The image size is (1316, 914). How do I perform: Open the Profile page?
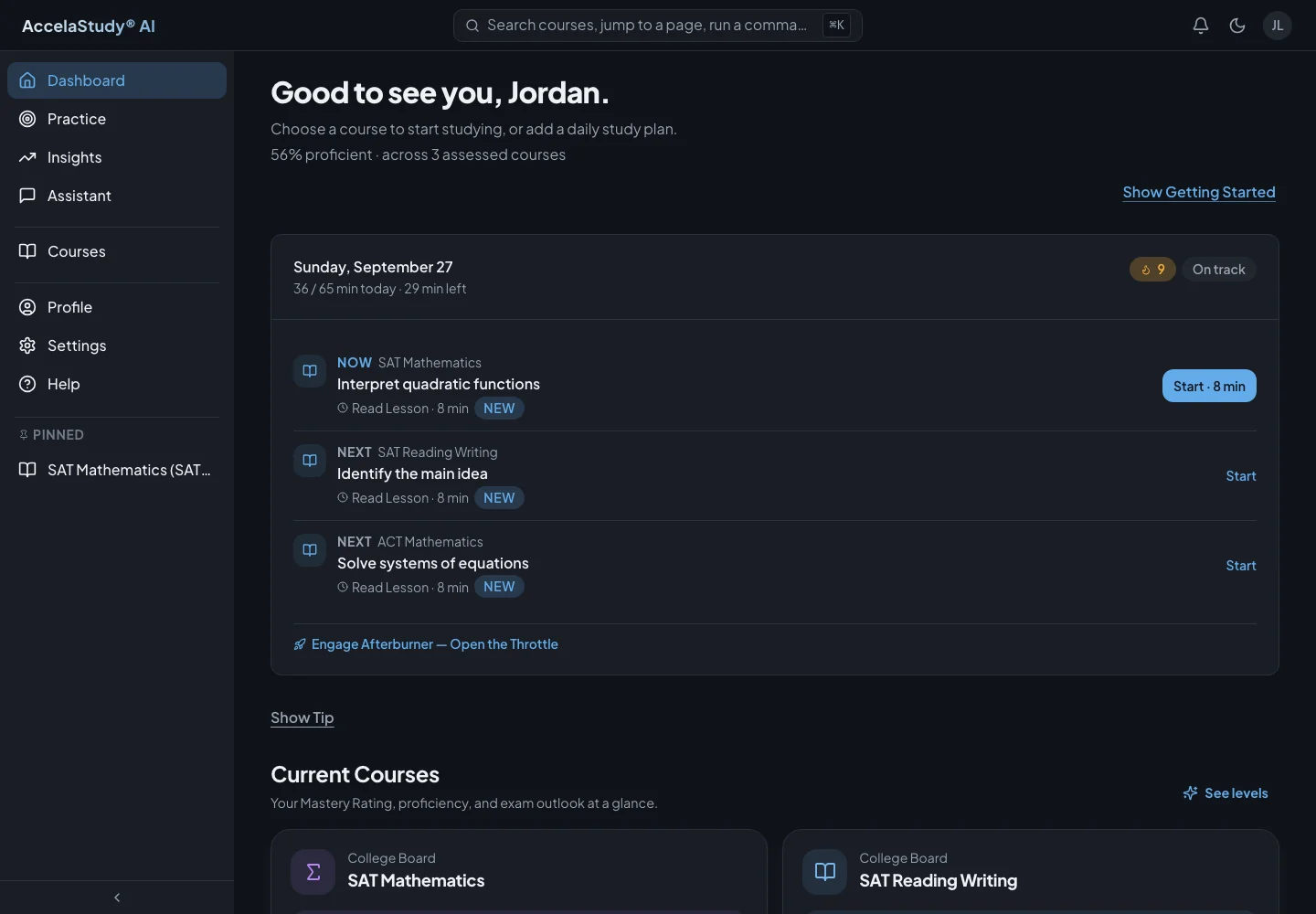[x=117, y=307]
